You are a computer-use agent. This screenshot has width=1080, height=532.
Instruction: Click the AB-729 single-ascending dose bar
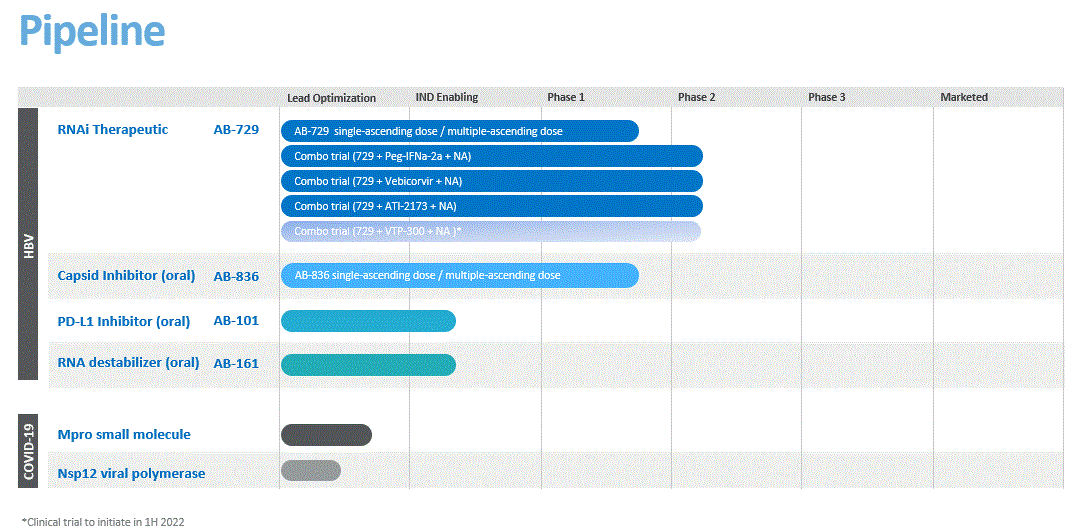click(459, 131)
